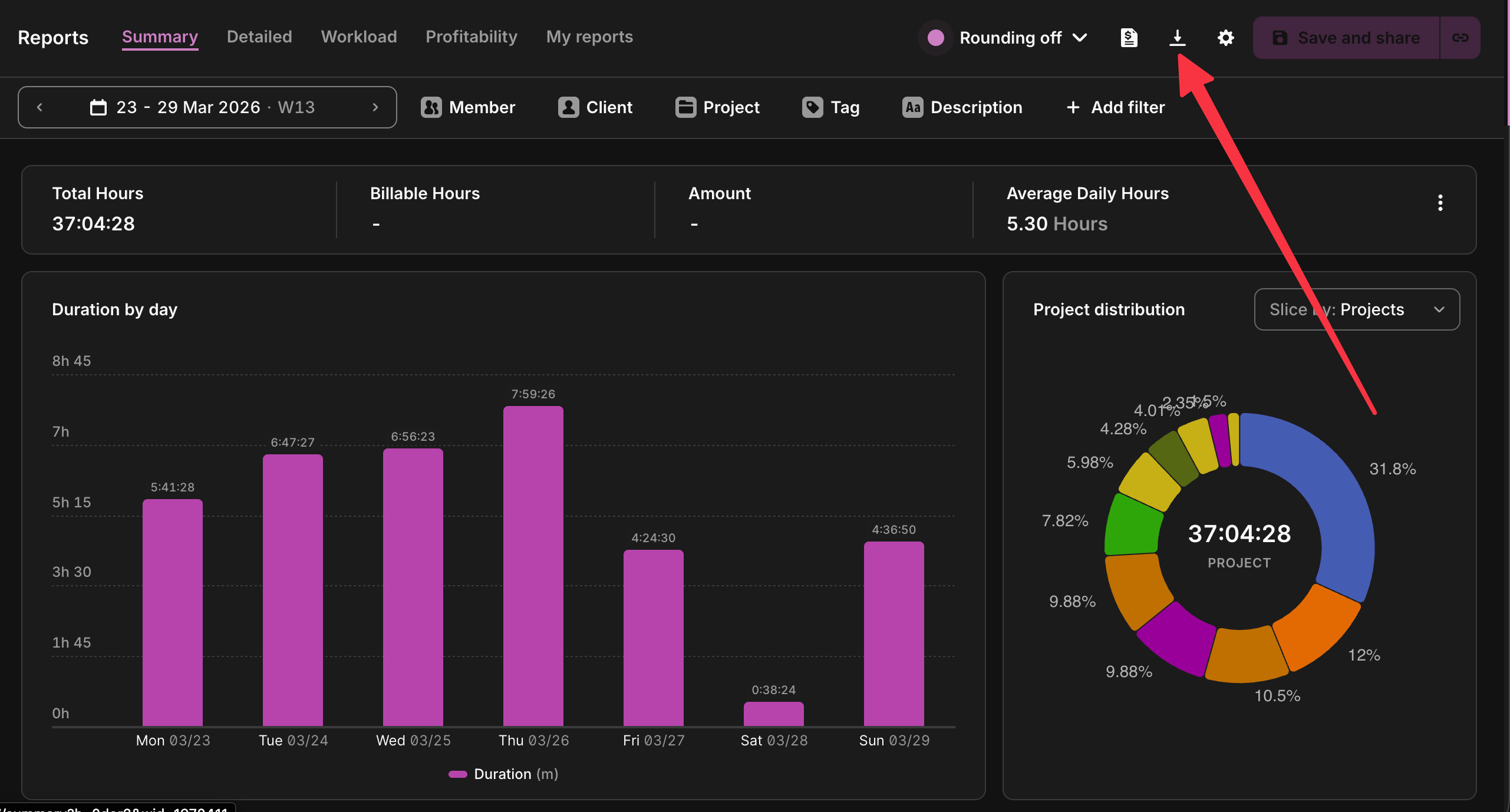Go to next week arrow

coord(375,107)
